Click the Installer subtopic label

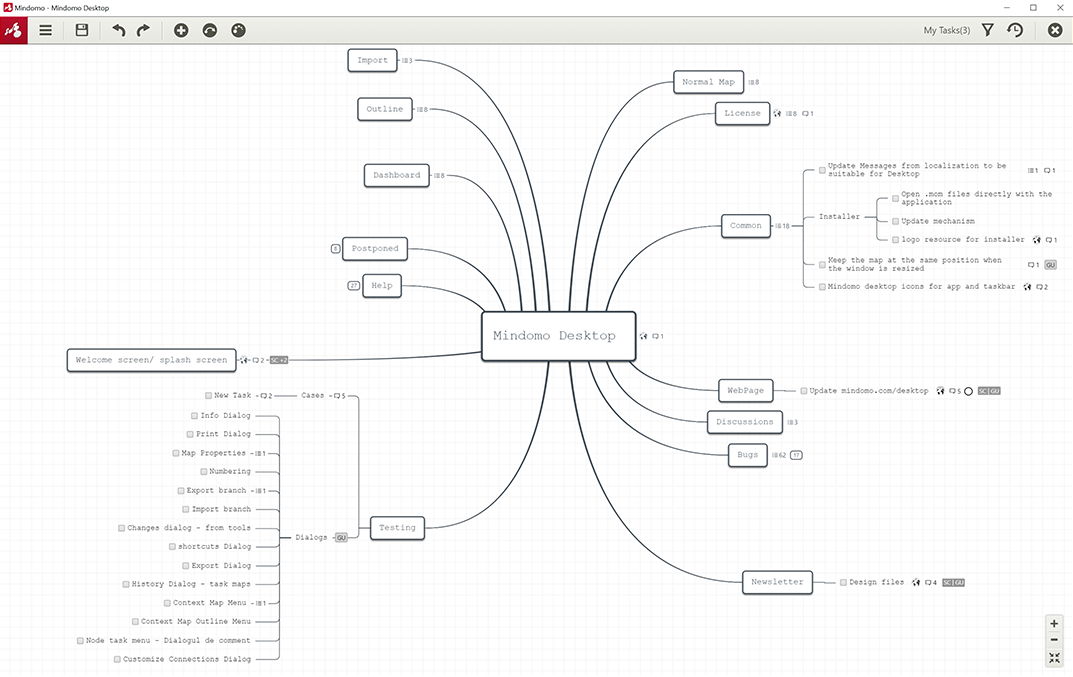click(840, 216)
